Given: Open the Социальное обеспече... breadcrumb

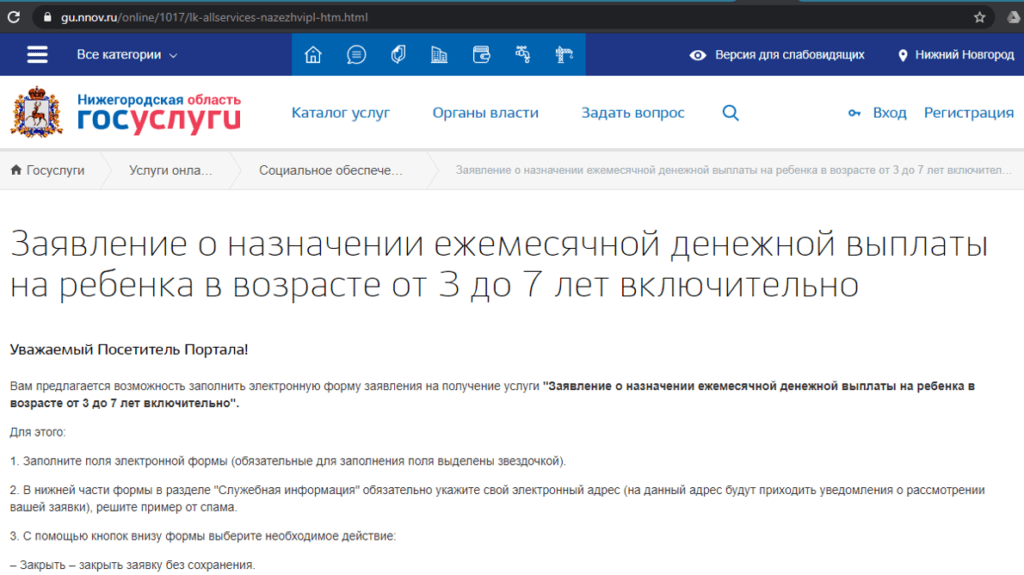Looking at the screenshot, I should point(330,171).
